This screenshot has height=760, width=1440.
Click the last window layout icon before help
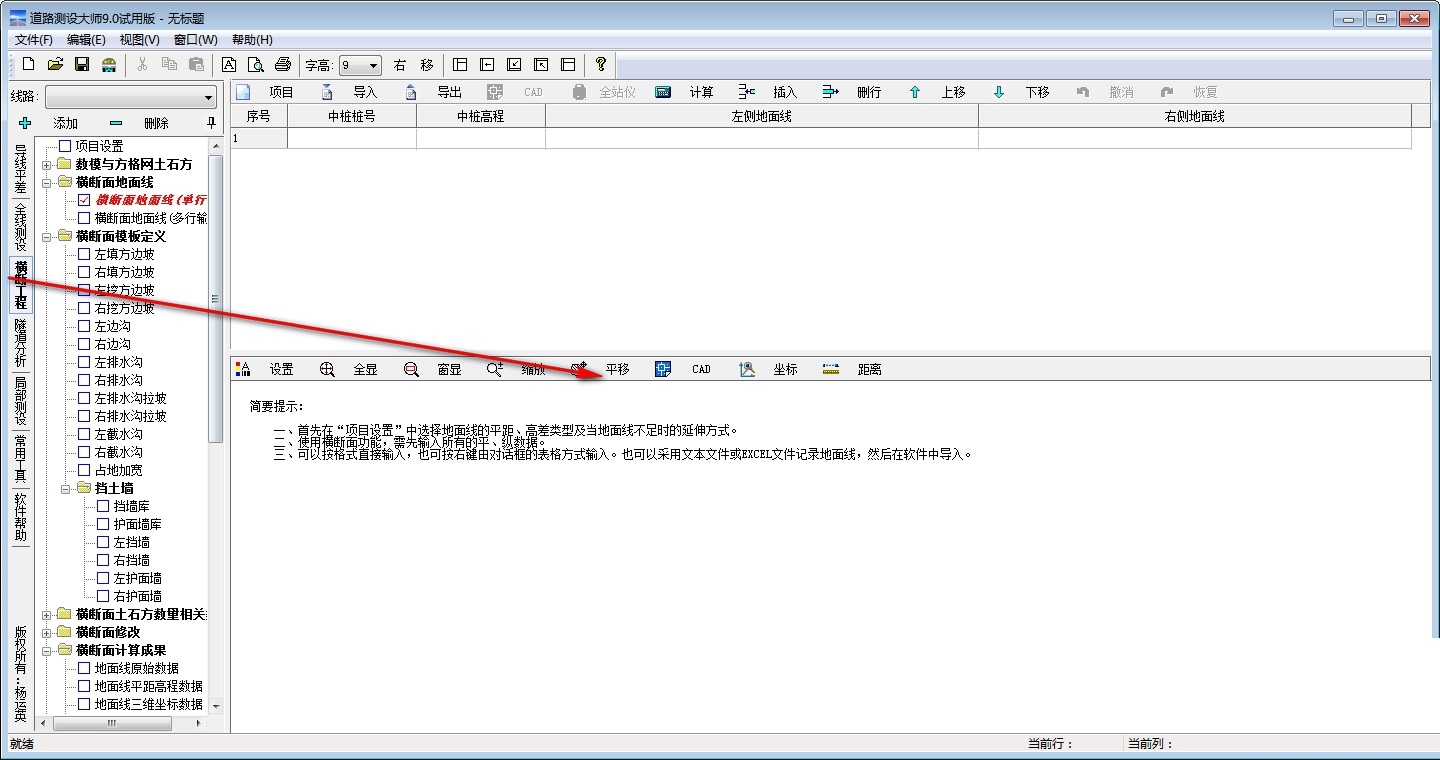click(568, 65)
